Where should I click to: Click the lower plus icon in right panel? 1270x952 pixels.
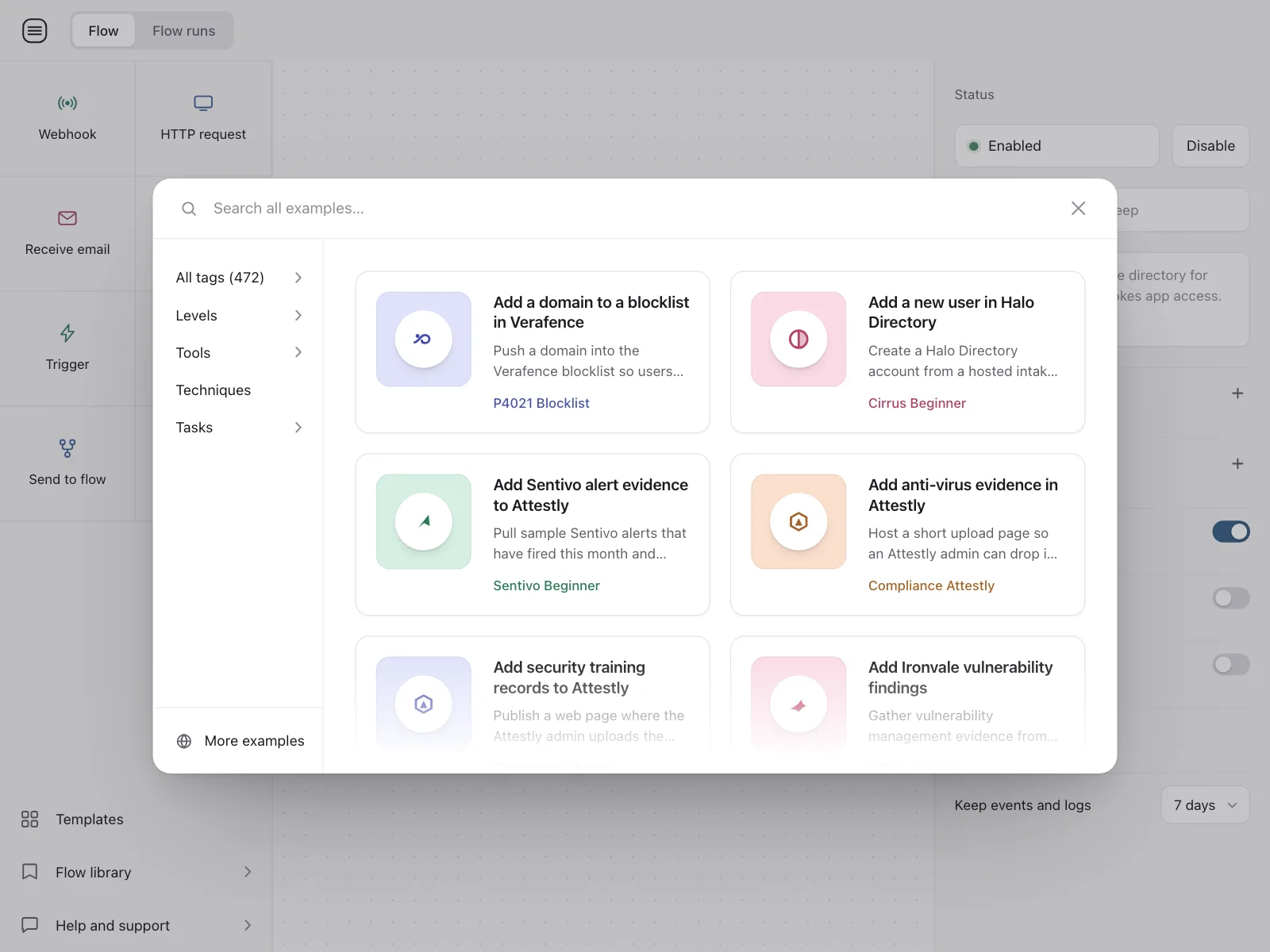point(1237,464)
